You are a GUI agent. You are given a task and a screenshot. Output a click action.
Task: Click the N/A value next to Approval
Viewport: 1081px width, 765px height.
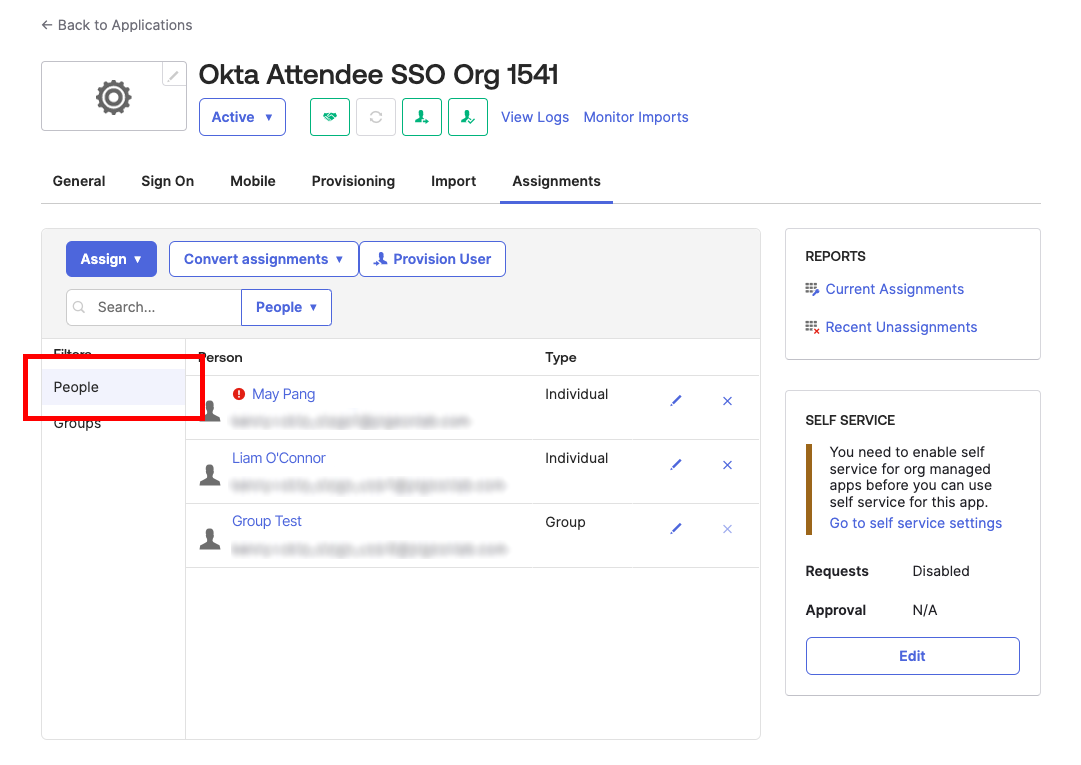[925, 611]
